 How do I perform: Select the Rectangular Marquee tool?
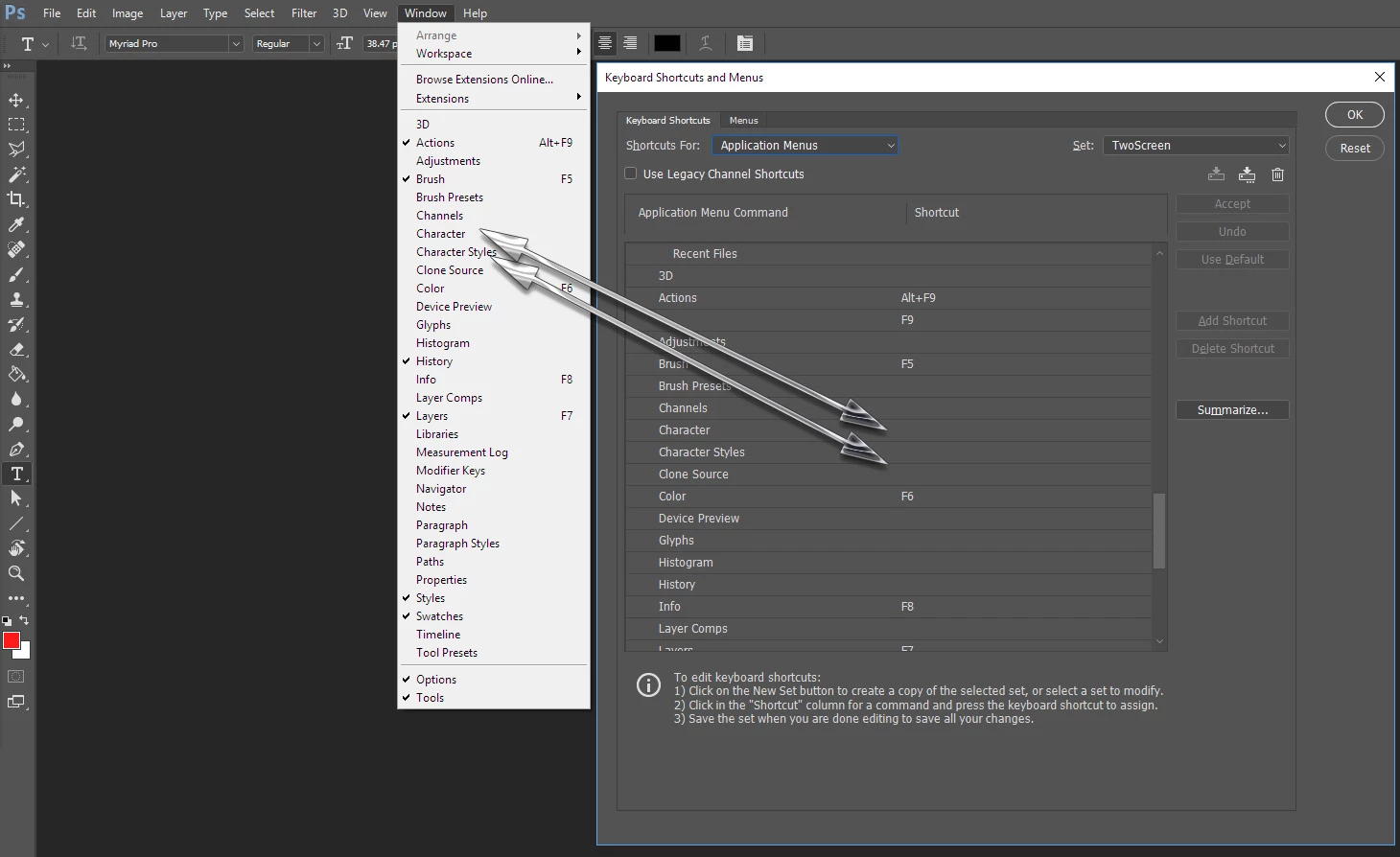coord(16,125)
